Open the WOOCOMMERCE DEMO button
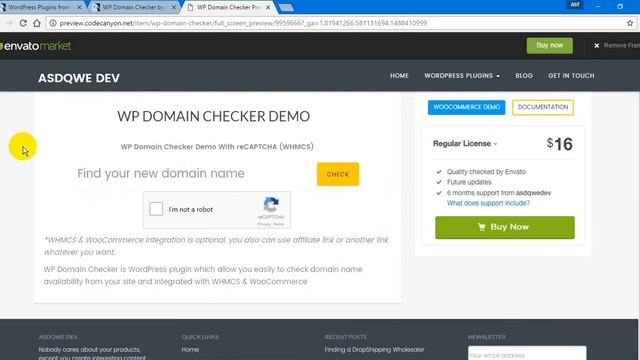 467,107
